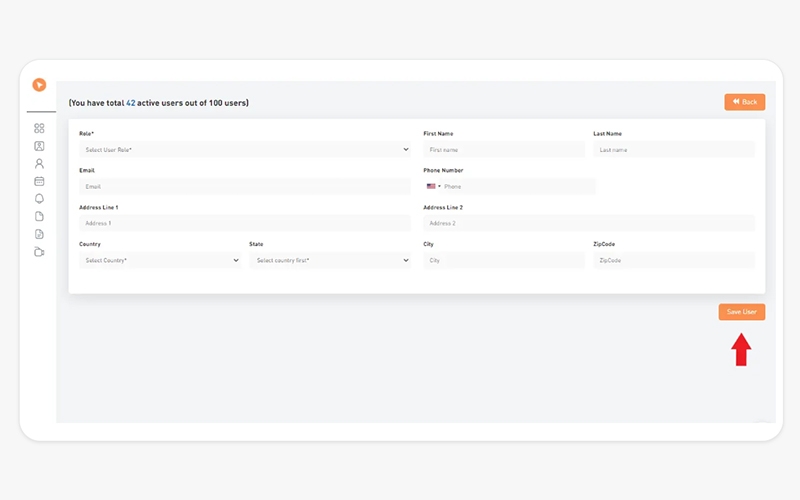Open the report document icon in sidebar

click(x=39, y=234)
